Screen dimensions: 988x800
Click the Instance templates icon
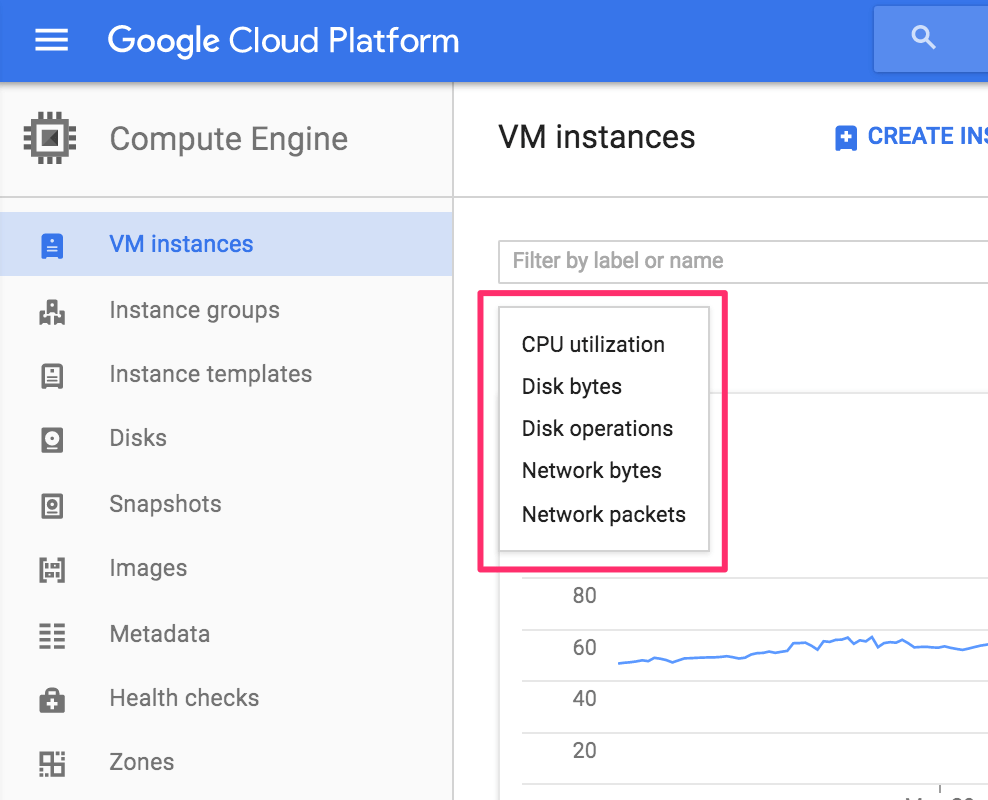[52, 375]
